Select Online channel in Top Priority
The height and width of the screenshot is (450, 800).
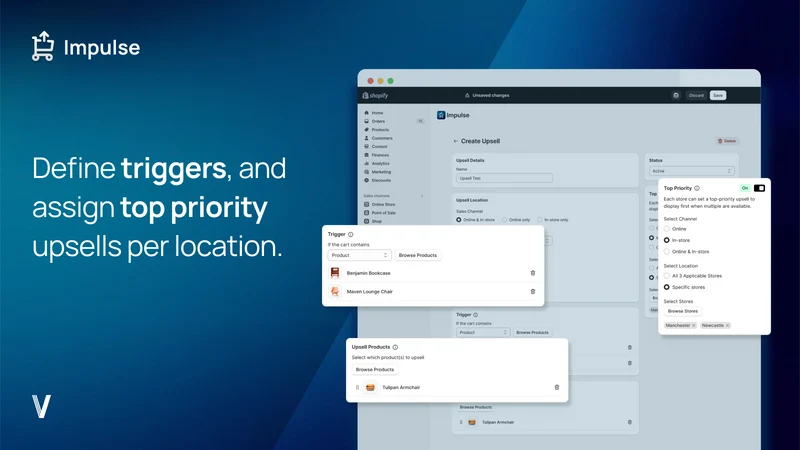coord(666,229)
